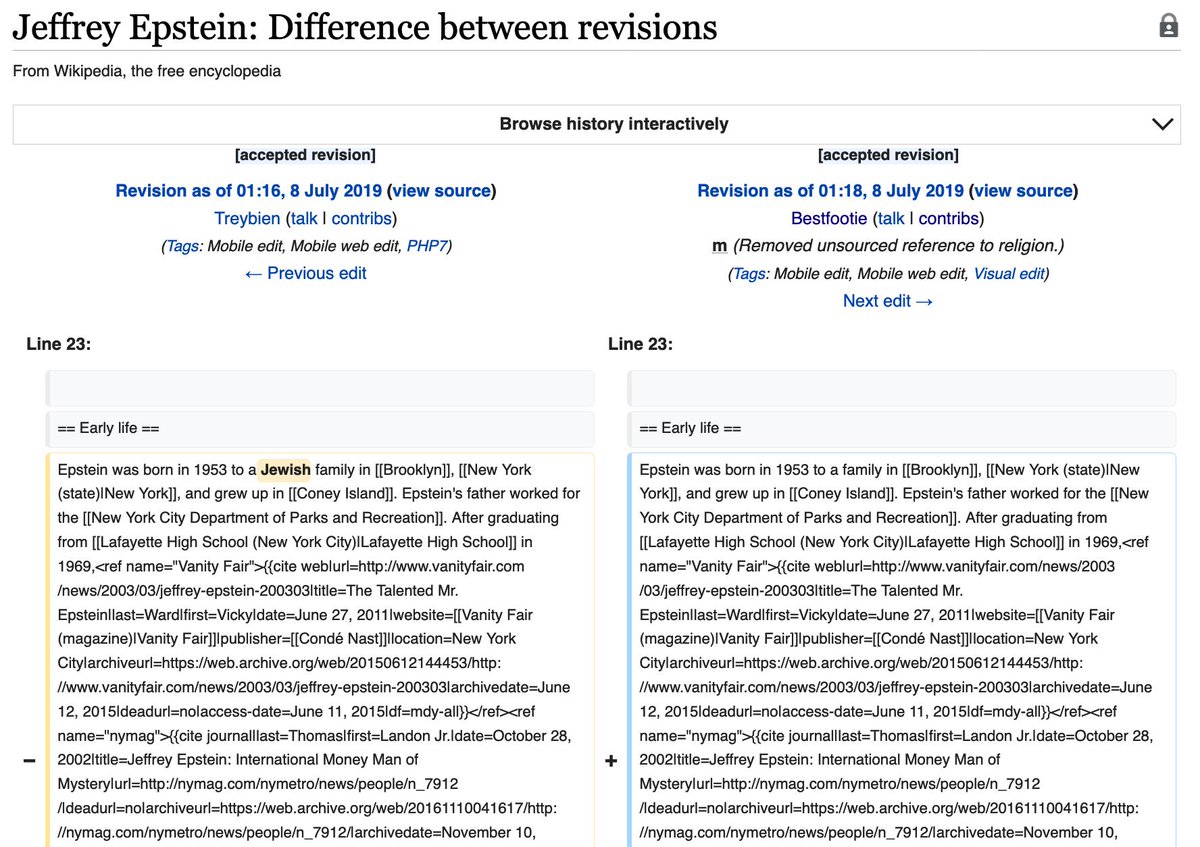View Treybien's contribs

(x=360, y=218)
